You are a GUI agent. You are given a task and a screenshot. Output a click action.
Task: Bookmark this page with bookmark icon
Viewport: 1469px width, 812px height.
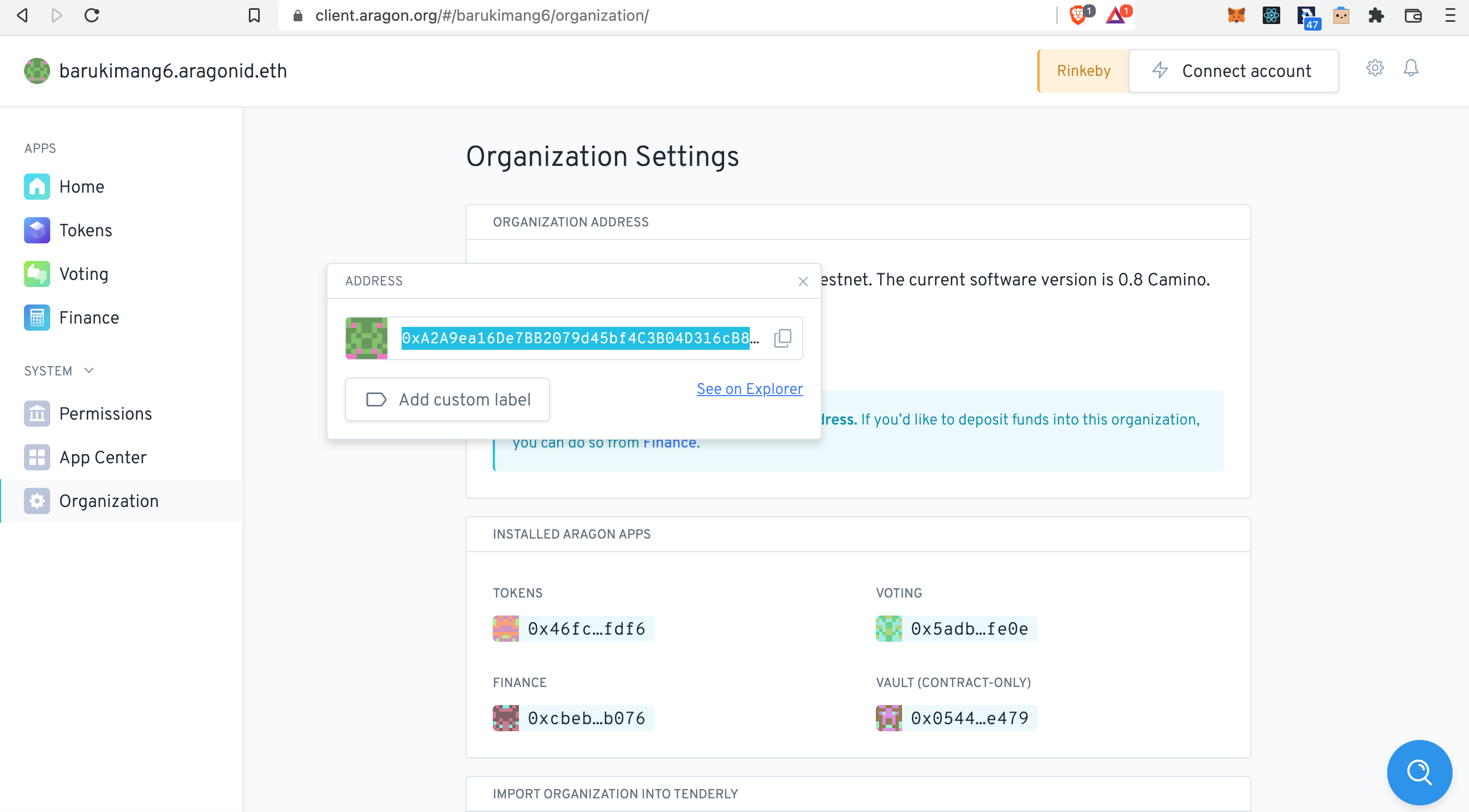(x=254, y=15)
